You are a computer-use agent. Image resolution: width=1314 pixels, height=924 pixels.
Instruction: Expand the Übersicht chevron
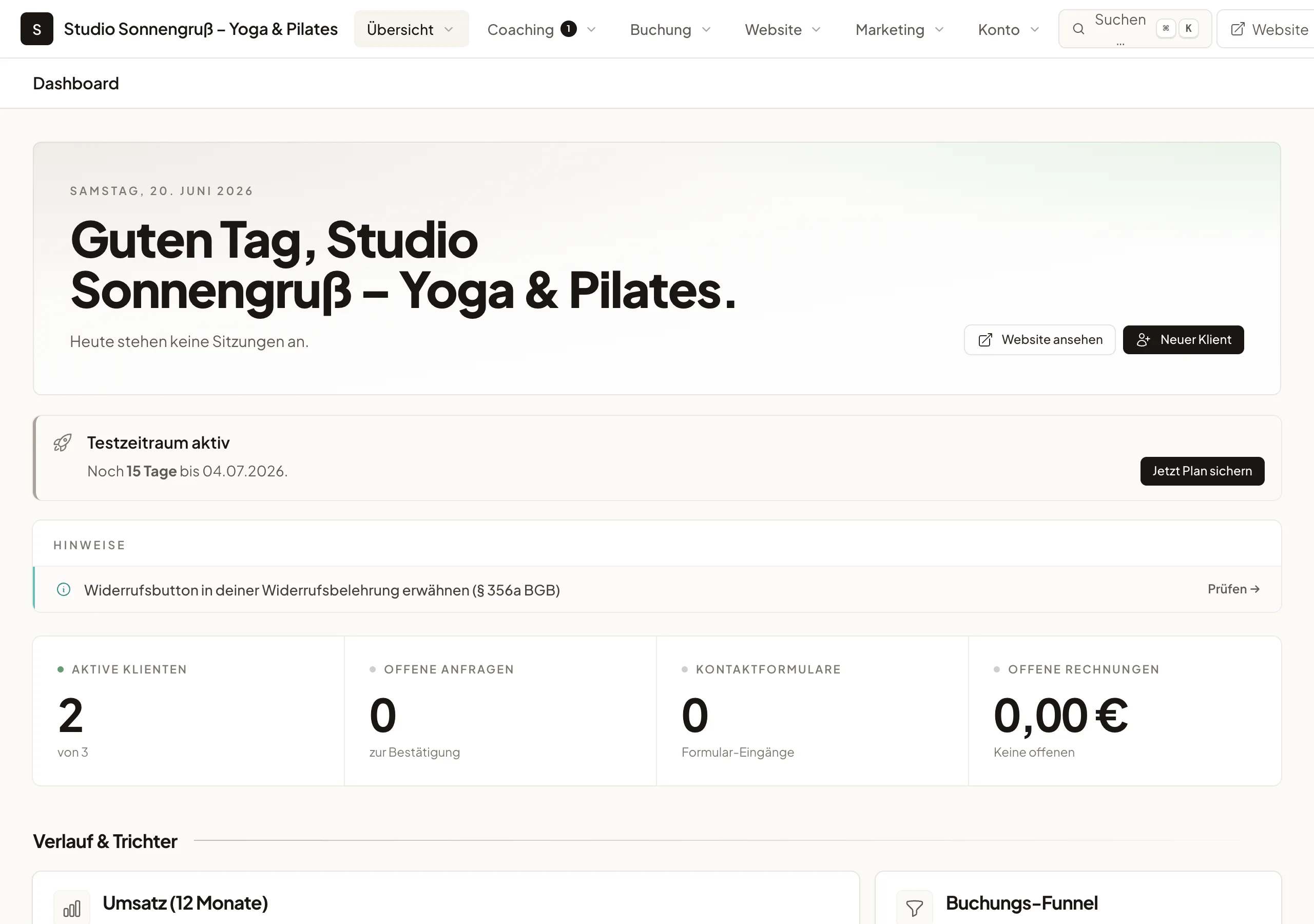[449, 29]
